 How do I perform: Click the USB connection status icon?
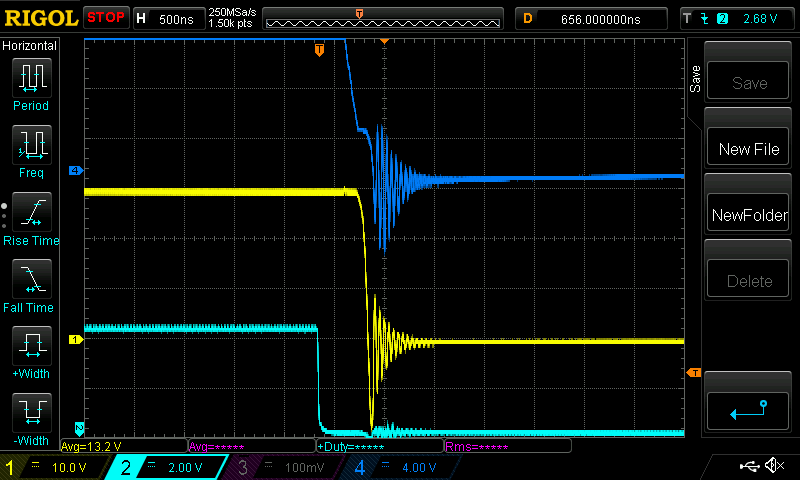[x=749, y=466]
